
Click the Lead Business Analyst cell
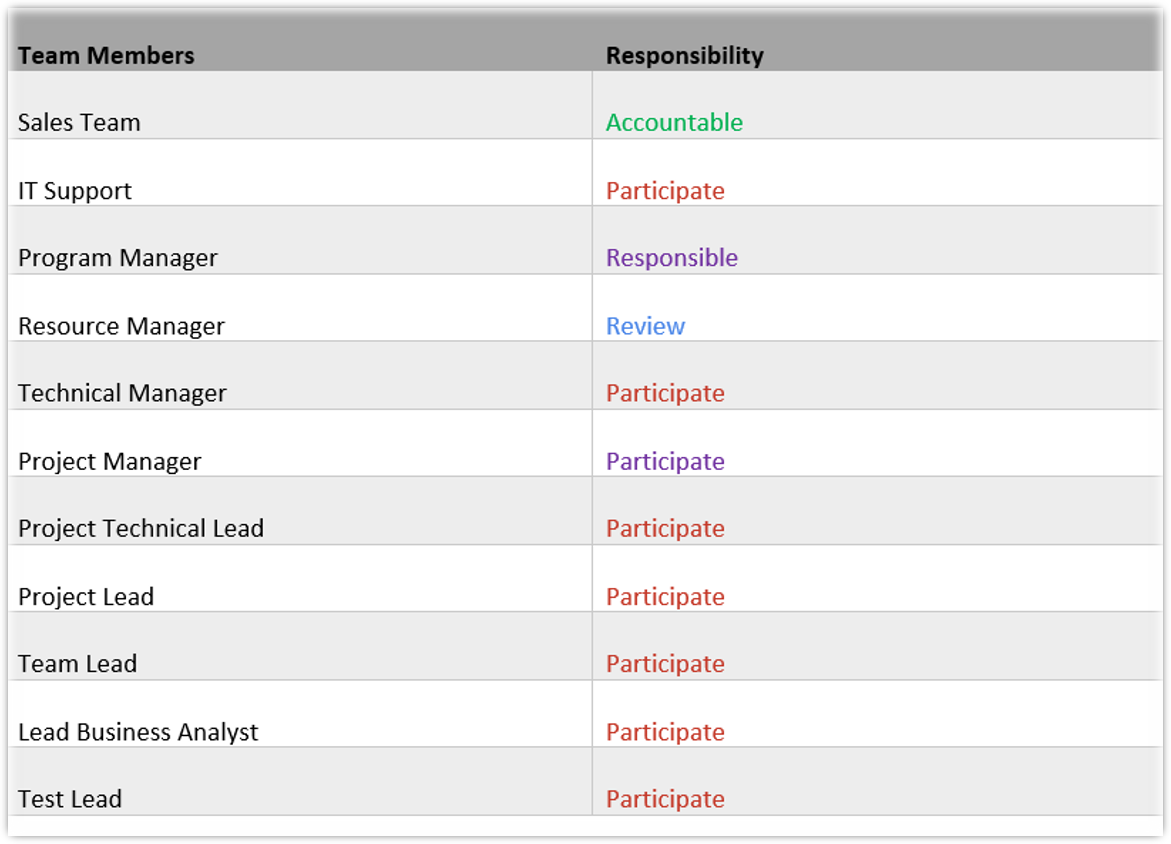point(138,732)
